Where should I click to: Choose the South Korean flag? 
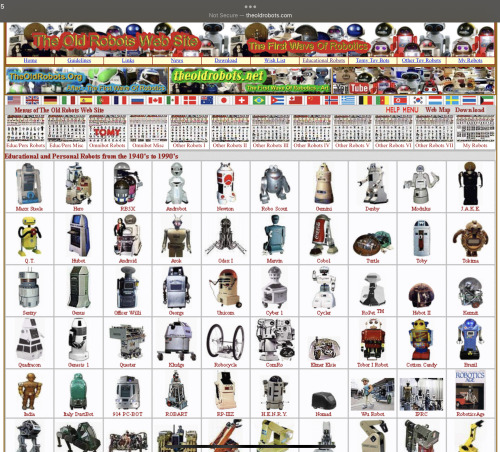tap(418, 100)
